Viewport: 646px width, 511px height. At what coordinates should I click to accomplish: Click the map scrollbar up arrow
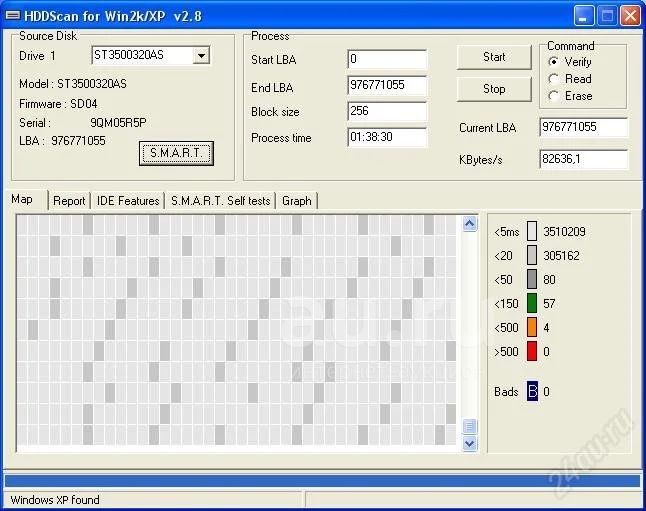[469, 224]
